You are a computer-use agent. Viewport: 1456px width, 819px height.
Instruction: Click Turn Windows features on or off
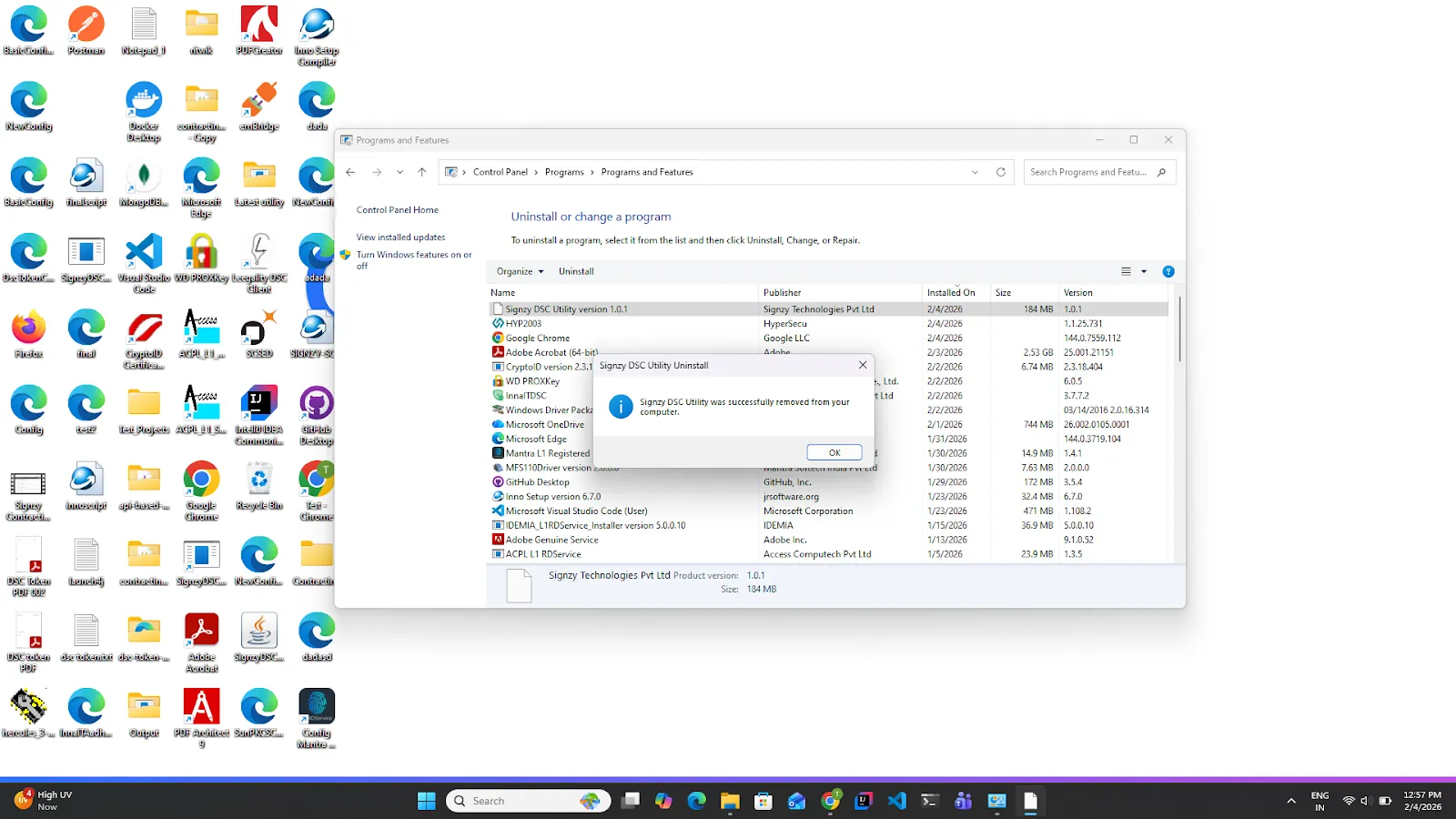point(414,260)
